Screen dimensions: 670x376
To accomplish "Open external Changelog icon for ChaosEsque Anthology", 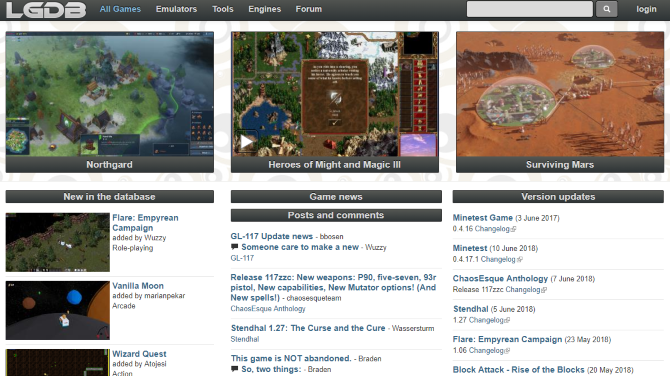I will point(544,290).
